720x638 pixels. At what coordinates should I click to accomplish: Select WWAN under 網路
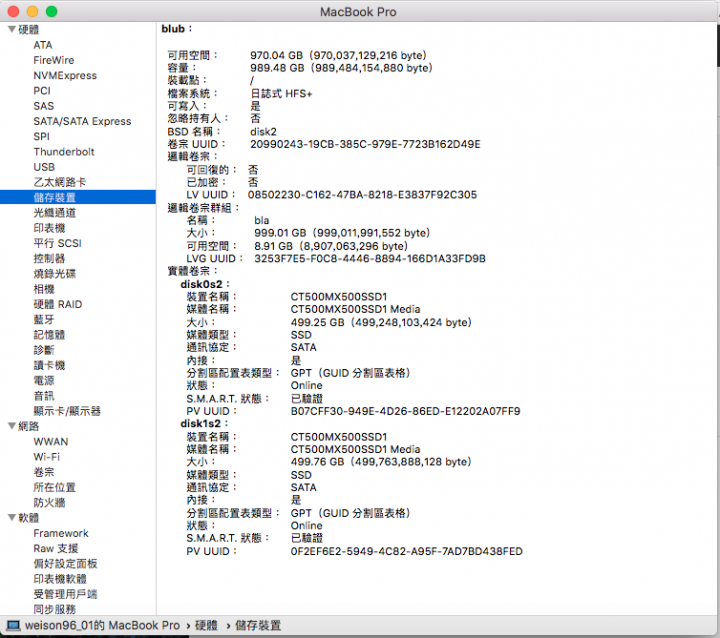click(x=51, y=441)
